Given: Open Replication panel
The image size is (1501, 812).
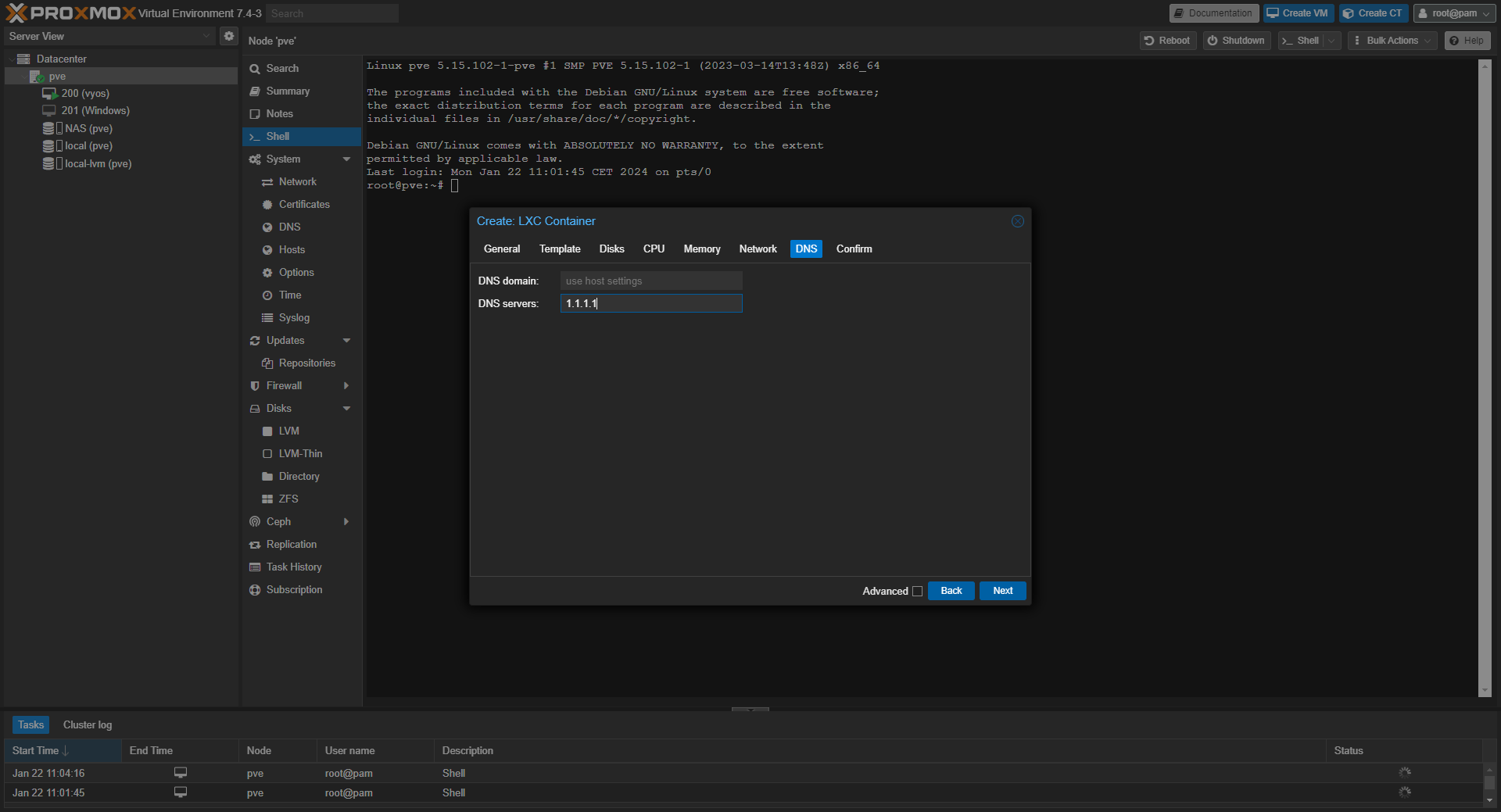Looking at the screenshot, I should click(x=302, y=544).
